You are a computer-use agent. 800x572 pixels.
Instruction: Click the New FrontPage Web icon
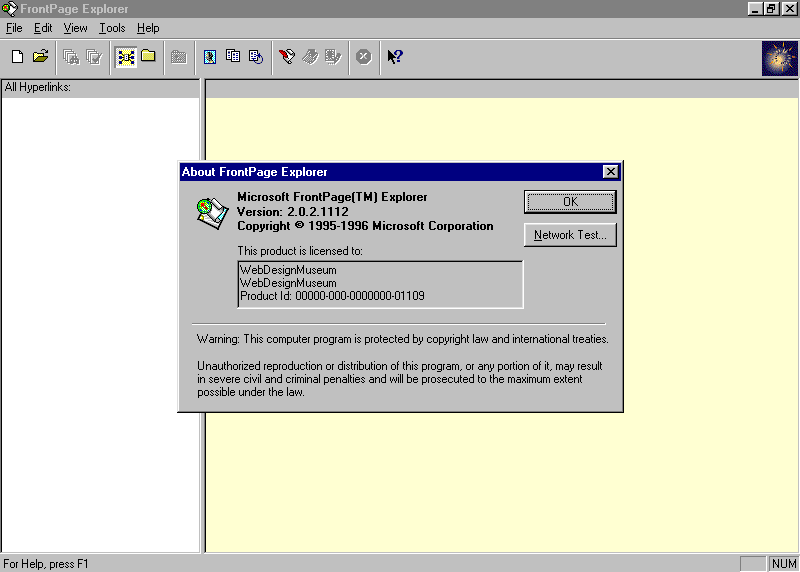(17, 57)
